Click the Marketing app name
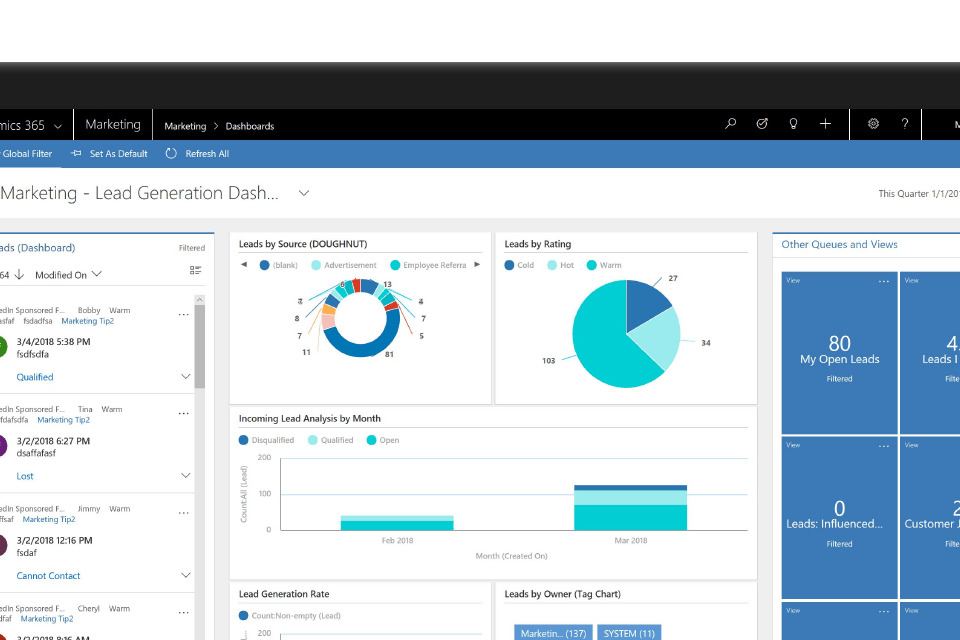The image size is (960, 640). coord(113,124)
